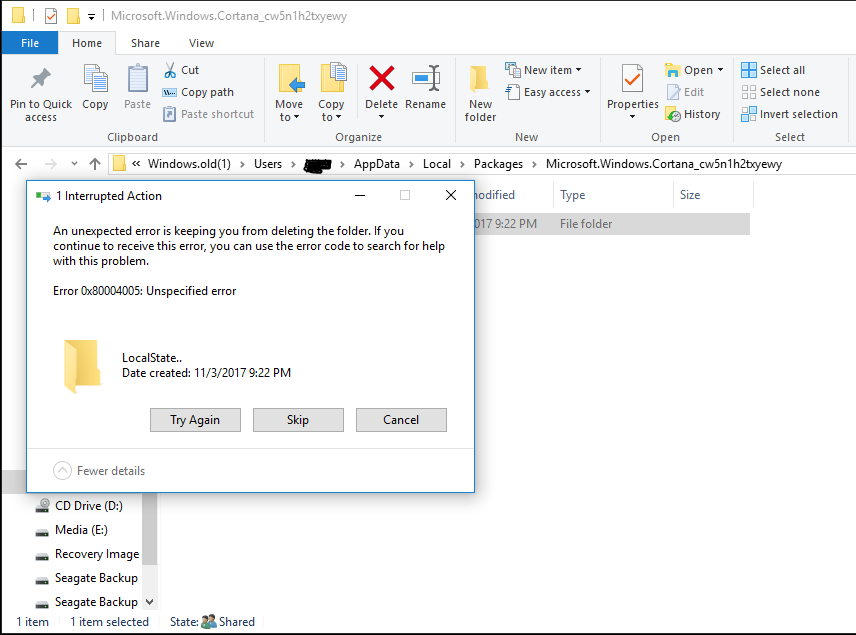
Task: Choose Select none
Action: (x=780, y=92)
